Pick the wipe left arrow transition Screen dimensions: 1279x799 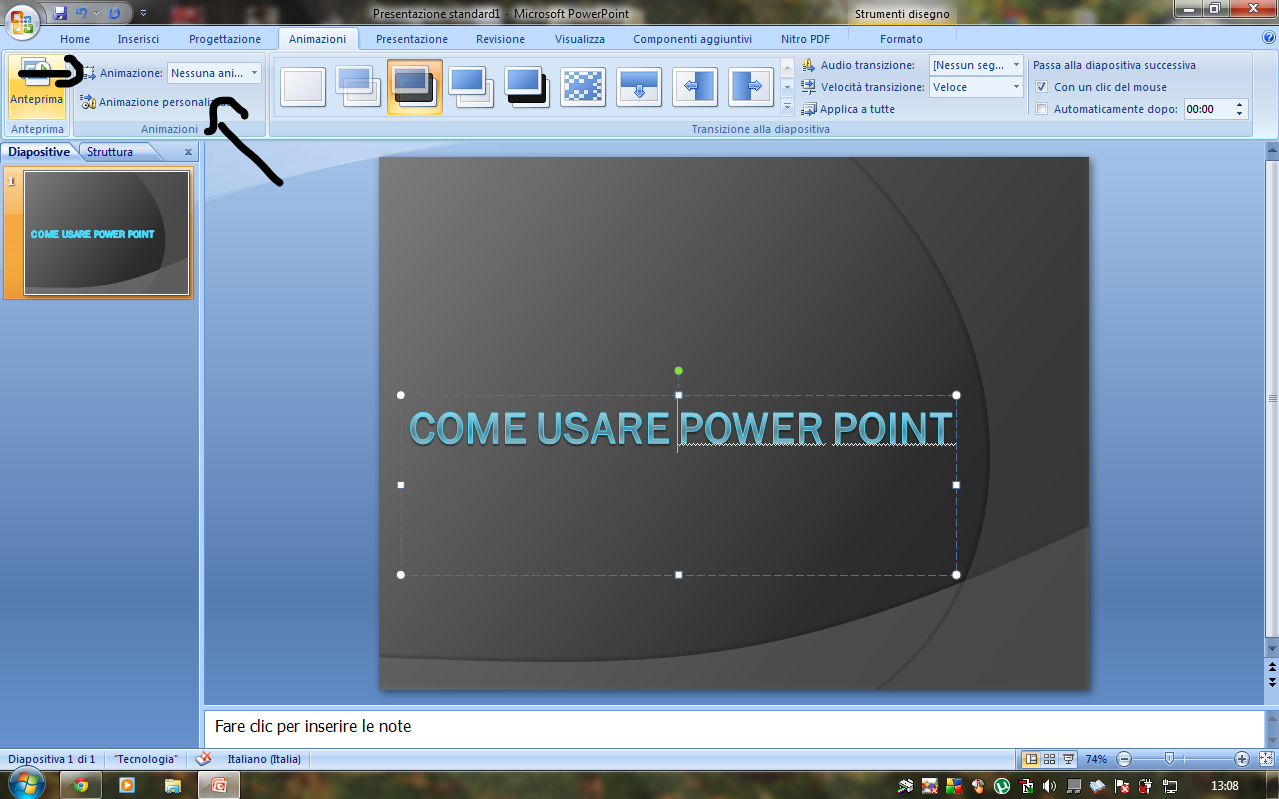695,87
